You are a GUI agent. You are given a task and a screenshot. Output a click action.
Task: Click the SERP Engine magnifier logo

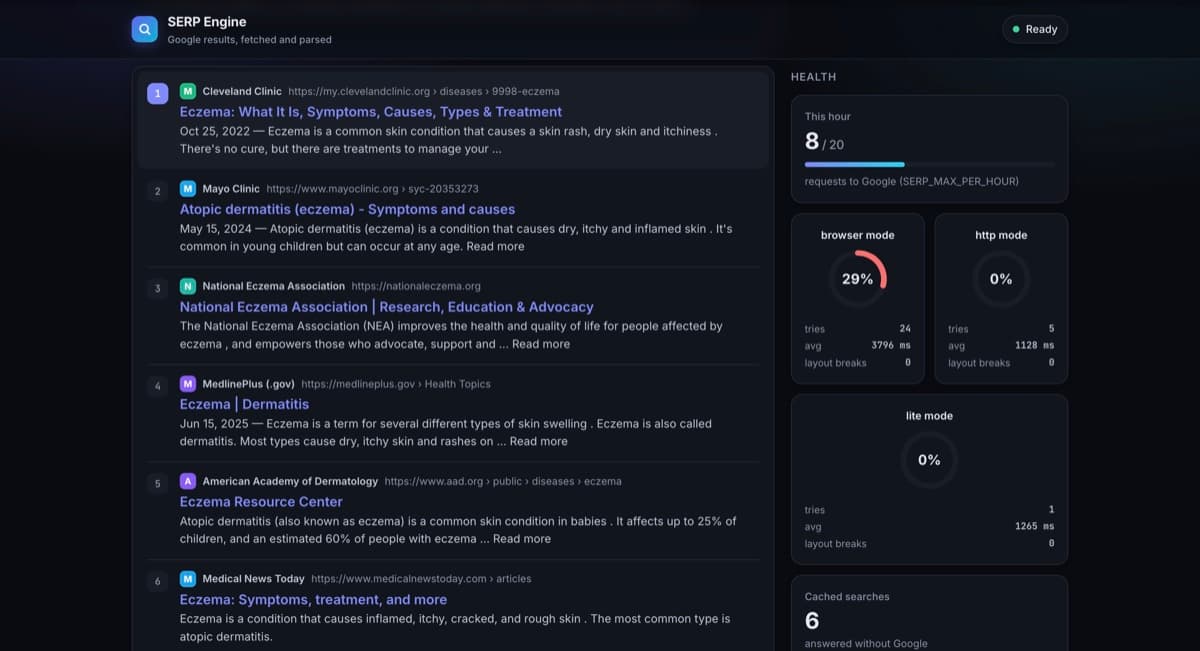click(x=145, y=29)
